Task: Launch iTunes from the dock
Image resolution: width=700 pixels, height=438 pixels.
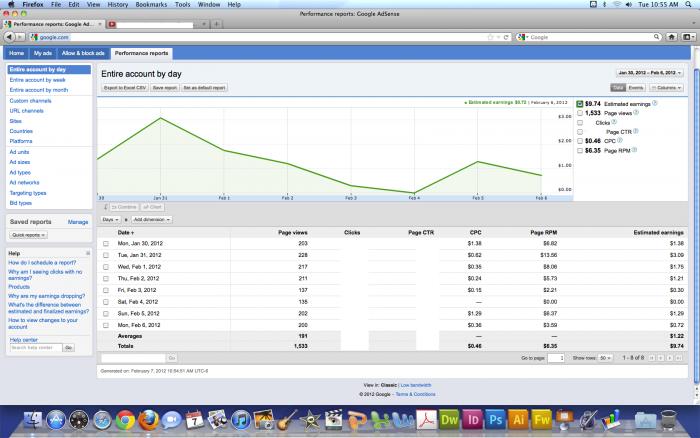Action: point(241,420)
